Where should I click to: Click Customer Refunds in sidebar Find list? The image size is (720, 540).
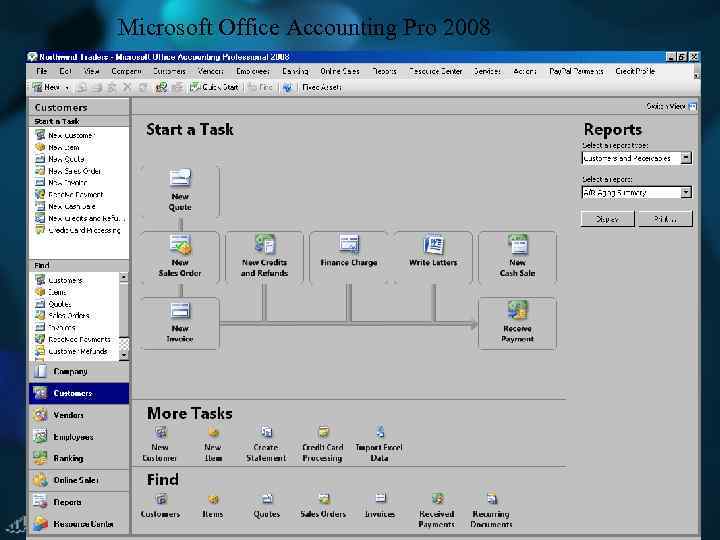tap(71, 351)
